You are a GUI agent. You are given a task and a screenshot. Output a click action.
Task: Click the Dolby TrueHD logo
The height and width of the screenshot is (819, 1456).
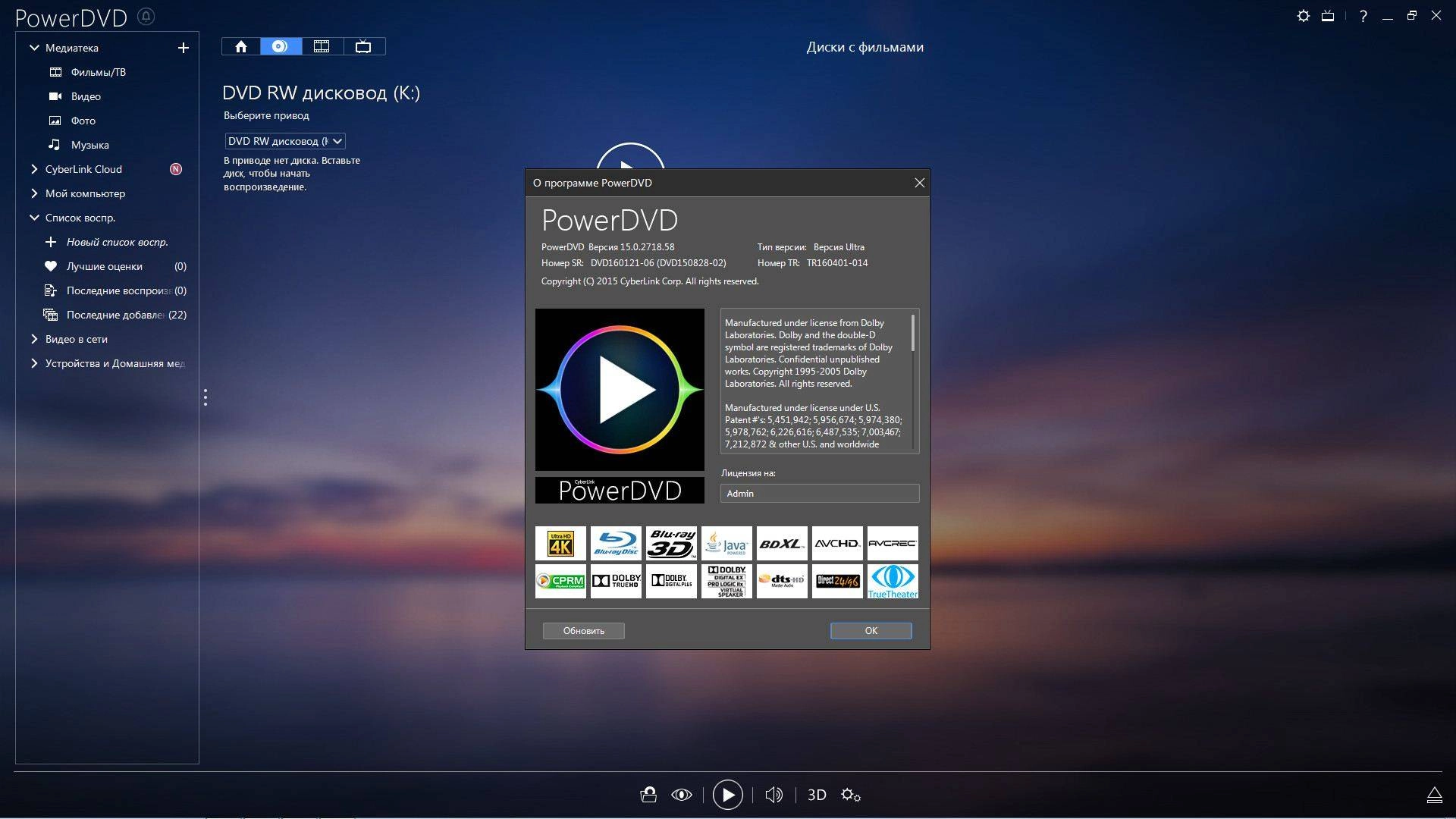(616, 581)
